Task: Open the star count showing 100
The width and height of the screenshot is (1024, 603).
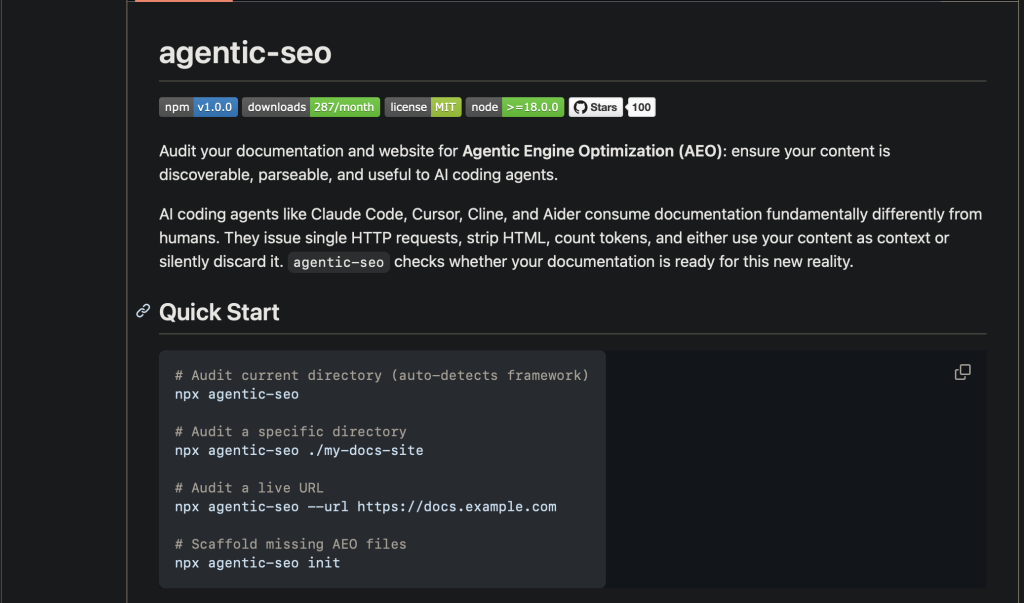Action: click(x=641, y=107)
